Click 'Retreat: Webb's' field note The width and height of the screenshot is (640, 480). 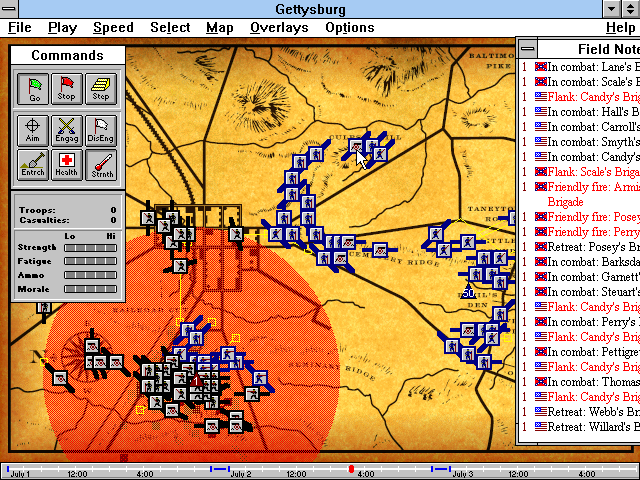(x=580, y=412)
